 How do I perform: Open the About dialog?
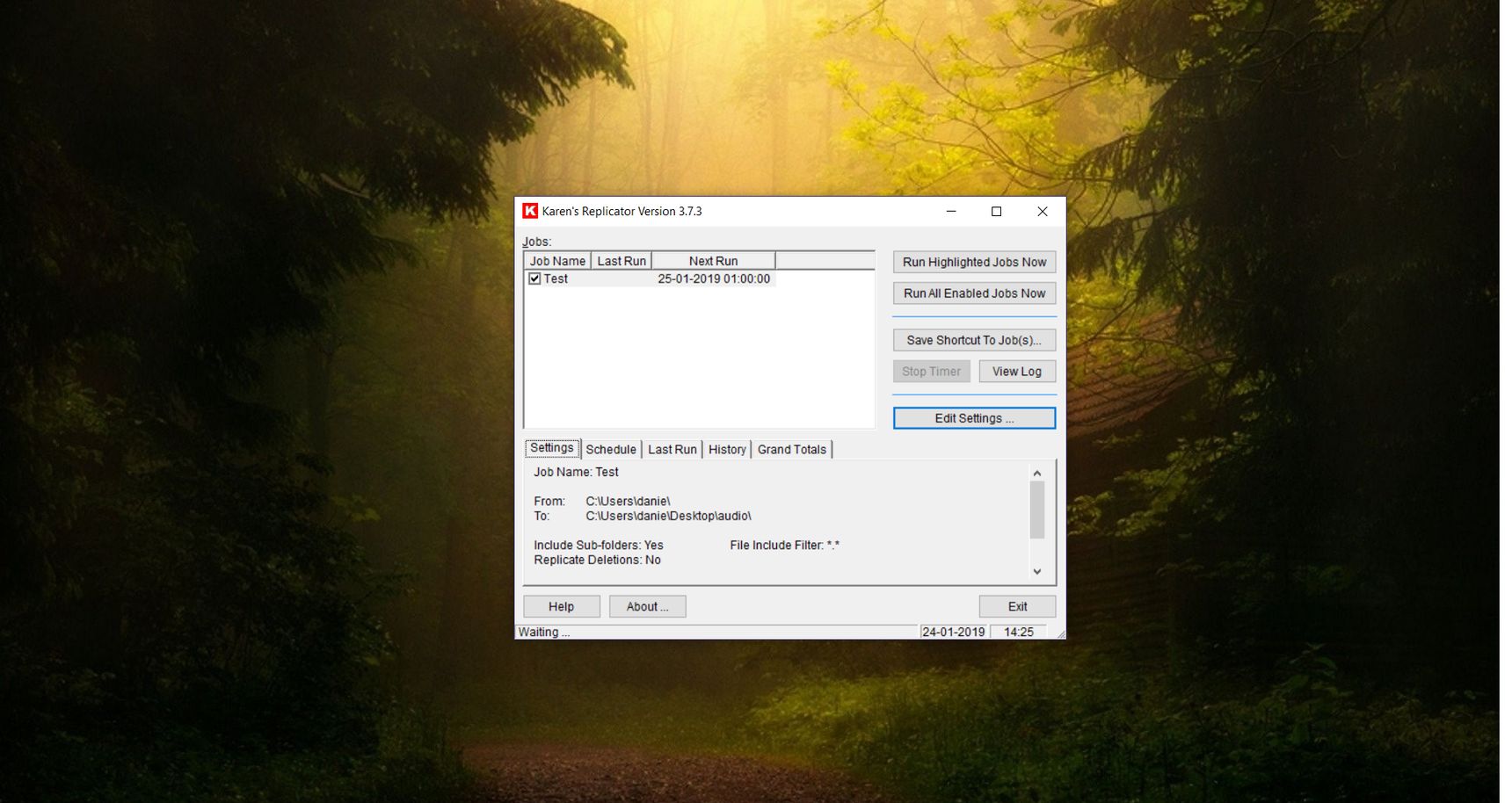pos(648,607)
